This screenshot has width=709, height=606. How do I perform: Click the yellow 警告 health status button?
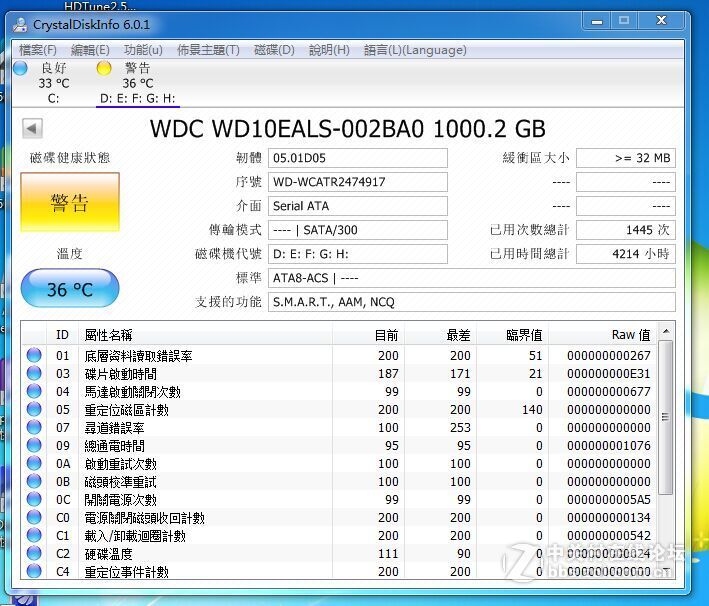(70, 202)
